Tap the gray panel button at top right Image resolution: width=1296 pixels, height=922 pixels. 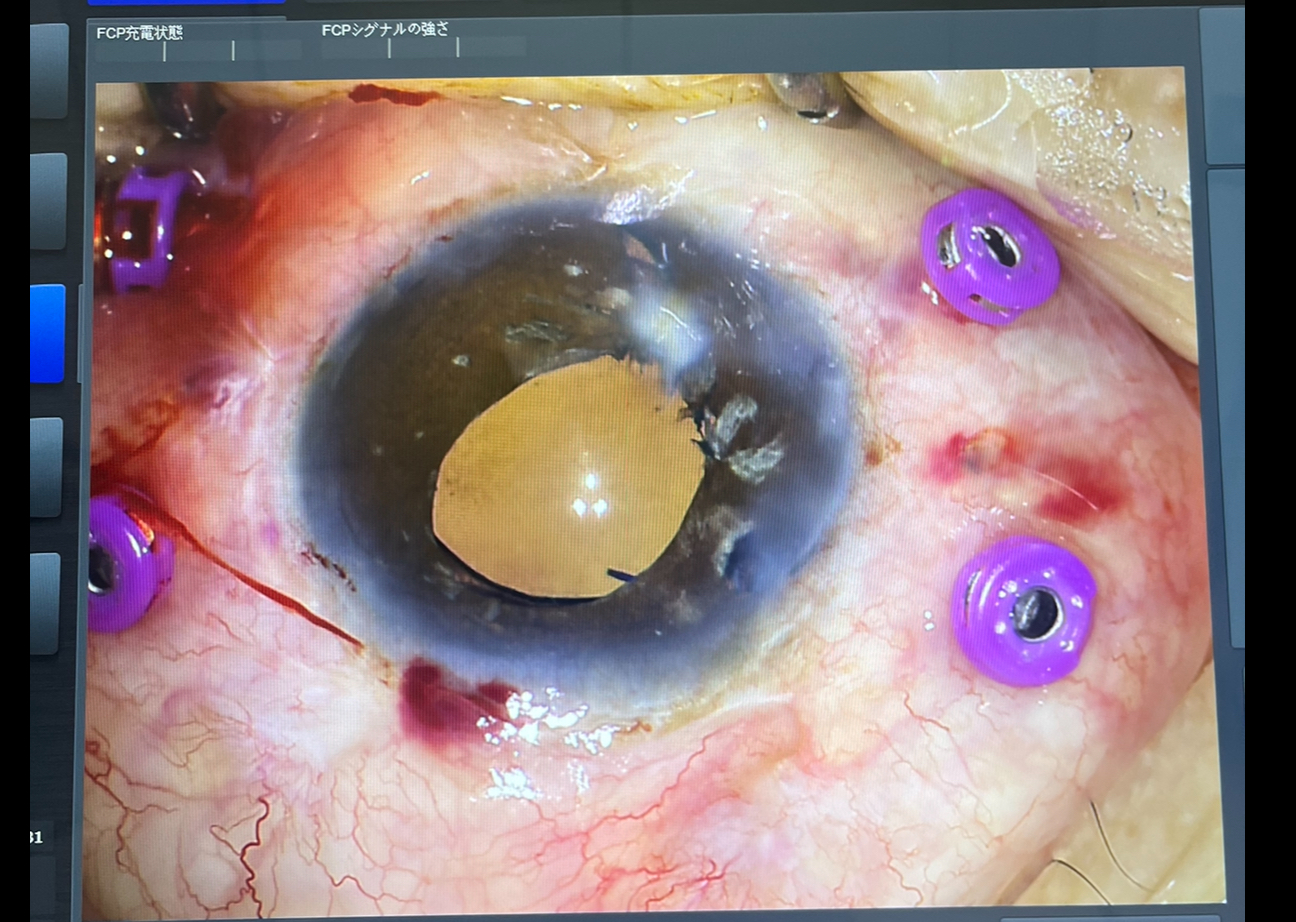pyautogui.click(x=1221, y=85)
